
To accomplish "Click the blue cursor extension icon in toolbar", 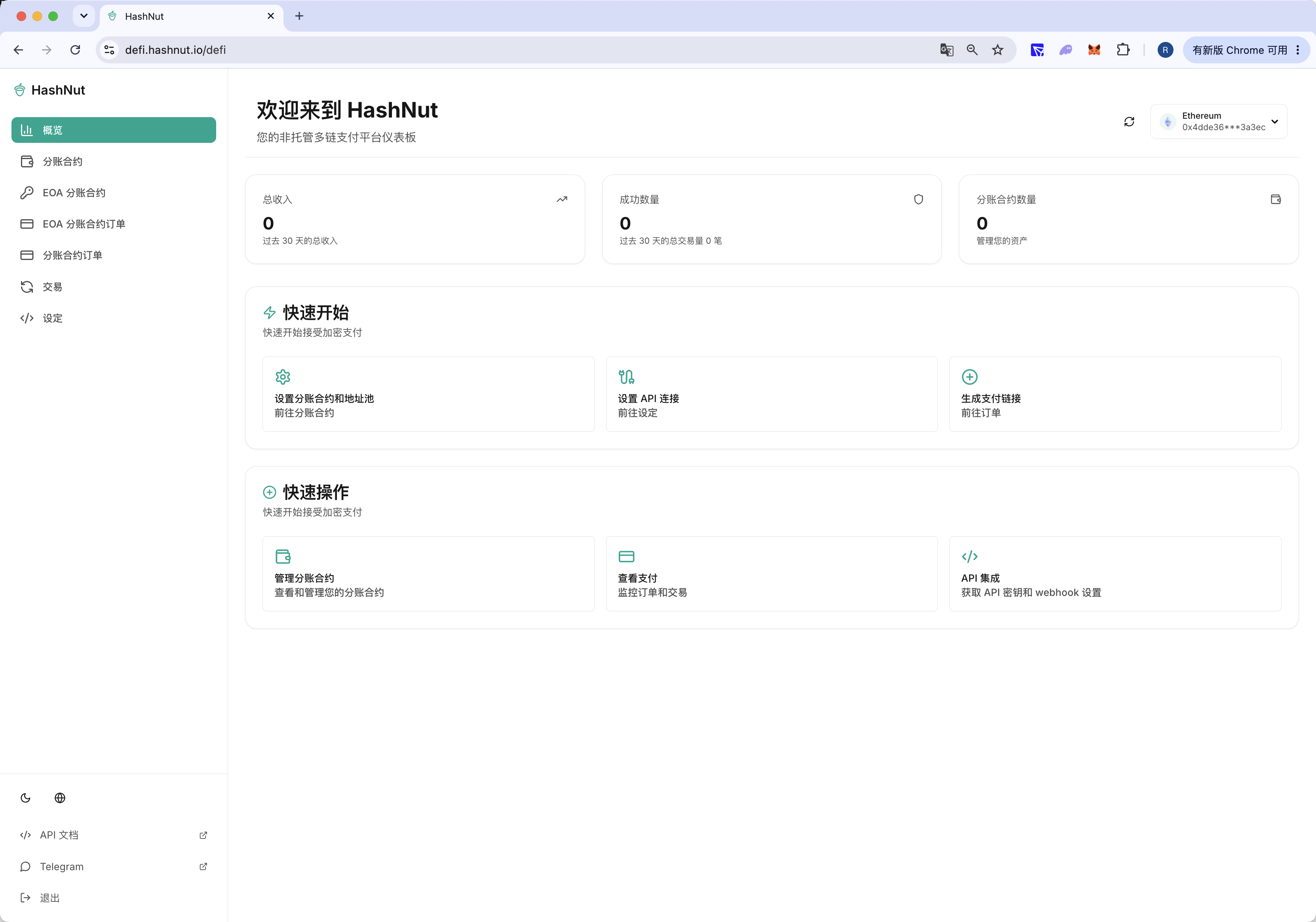I will point(1037,50).
